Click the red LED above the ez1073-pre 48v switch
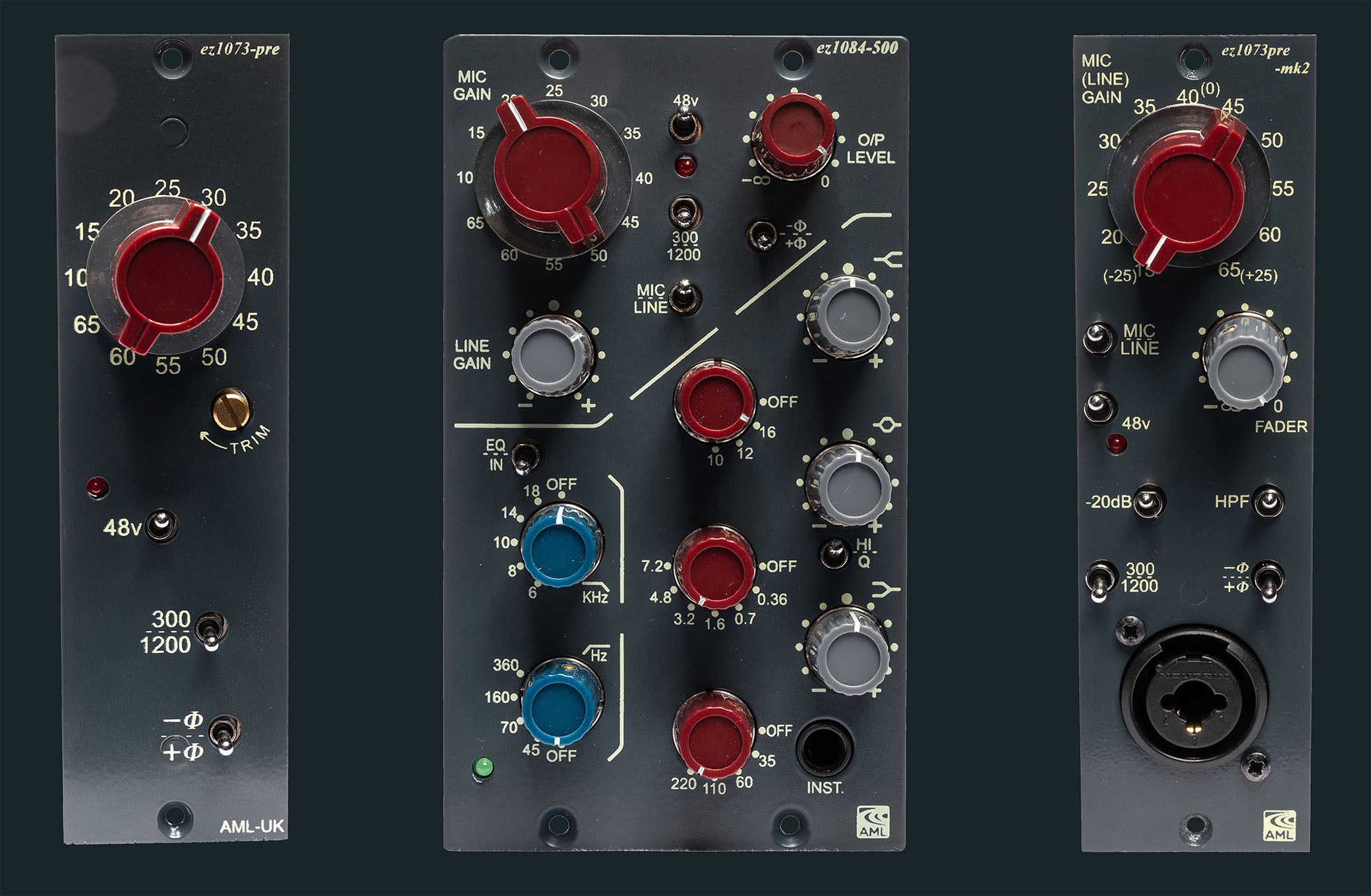This screenshot has height=896, width=1371. (97, 488)
